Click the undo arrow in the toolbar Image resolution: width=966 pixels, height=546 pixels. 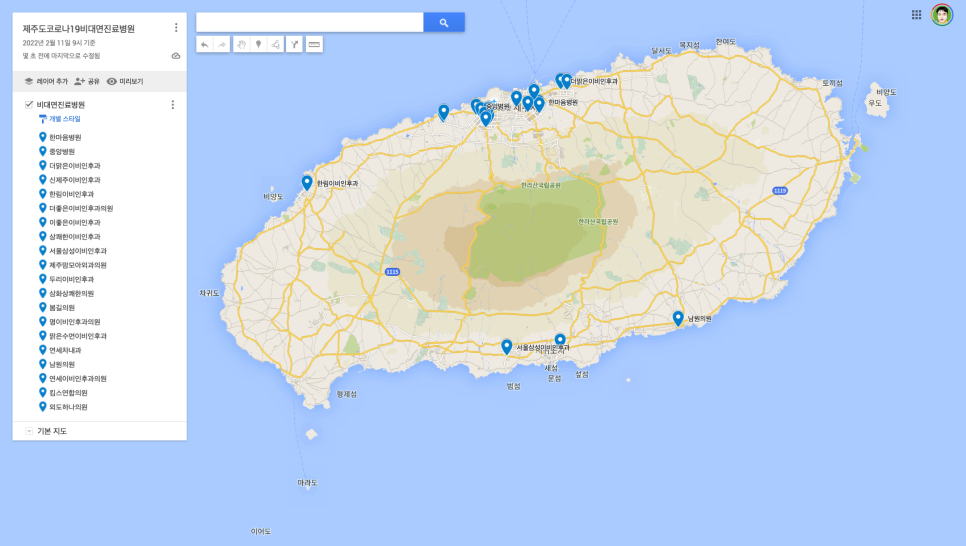pos(205,44)
